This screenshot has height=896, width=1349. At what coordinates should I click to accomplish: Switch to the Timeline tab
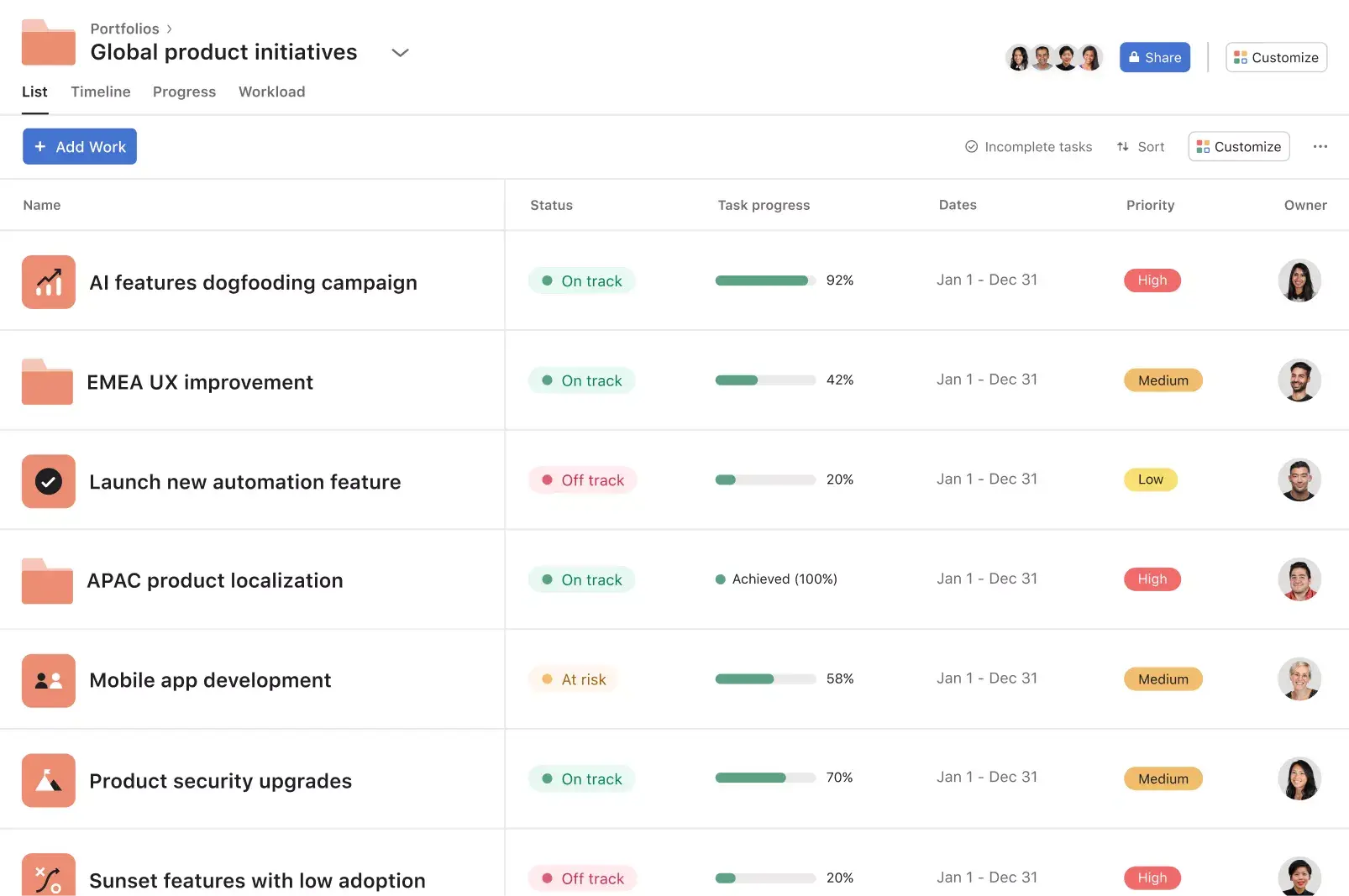pyautogui.click(x=100, y=92)
